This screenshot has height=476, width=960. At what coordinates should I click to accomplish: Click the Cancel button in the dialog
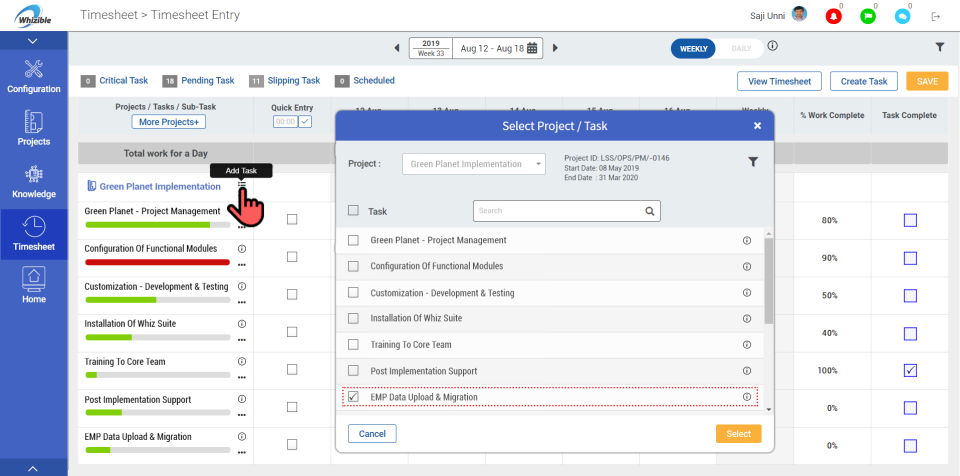(372, 433)
